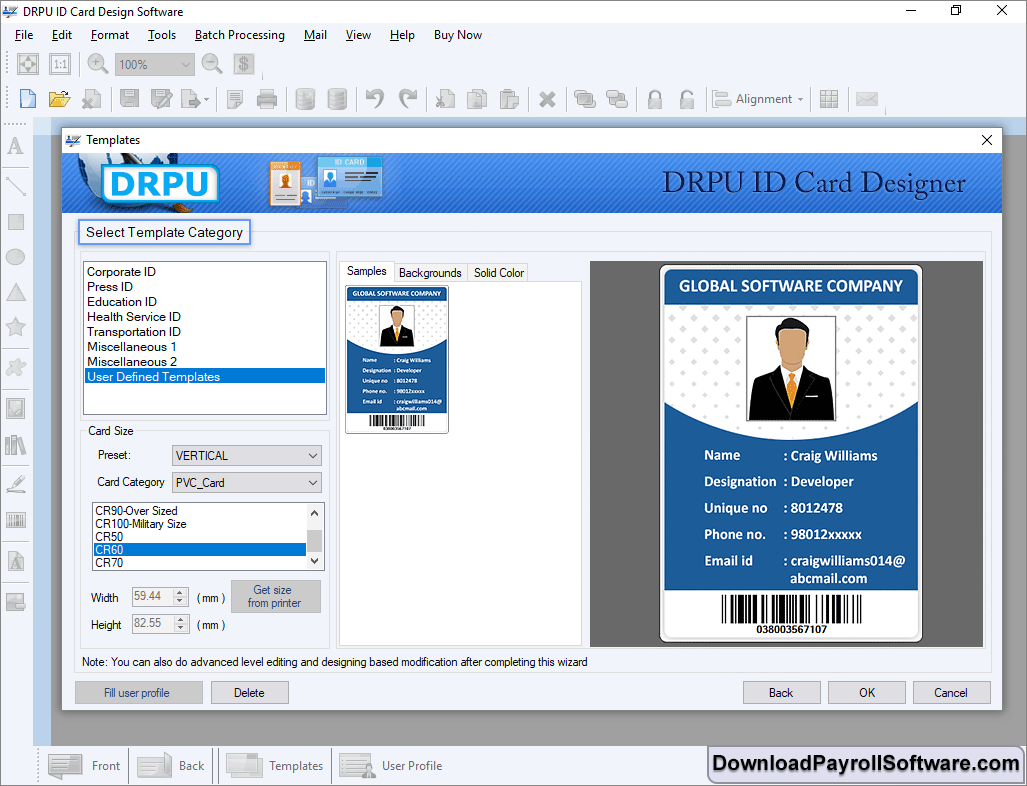Zoom in using the magnifier plus icon
This screenshot has height=786, width=1027.
pos(96,63)
